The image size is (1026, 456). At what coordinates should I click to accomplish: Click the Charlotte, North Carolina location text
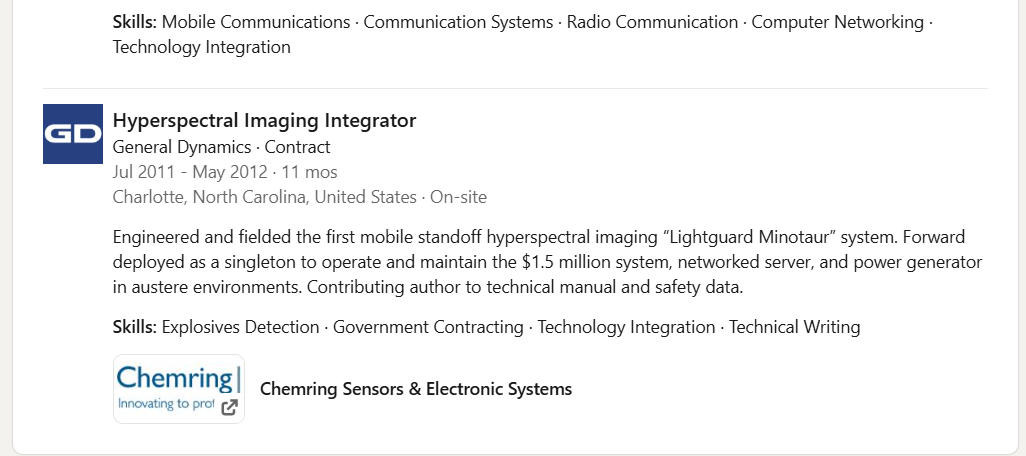click(x=264, y=197)
